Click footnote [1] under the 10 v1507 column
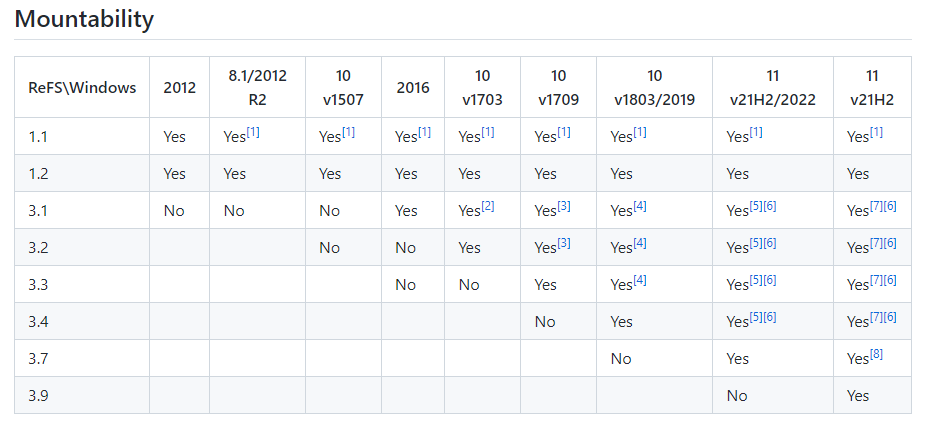The width and height of the screenshot is (929, 429). (349, 132)
